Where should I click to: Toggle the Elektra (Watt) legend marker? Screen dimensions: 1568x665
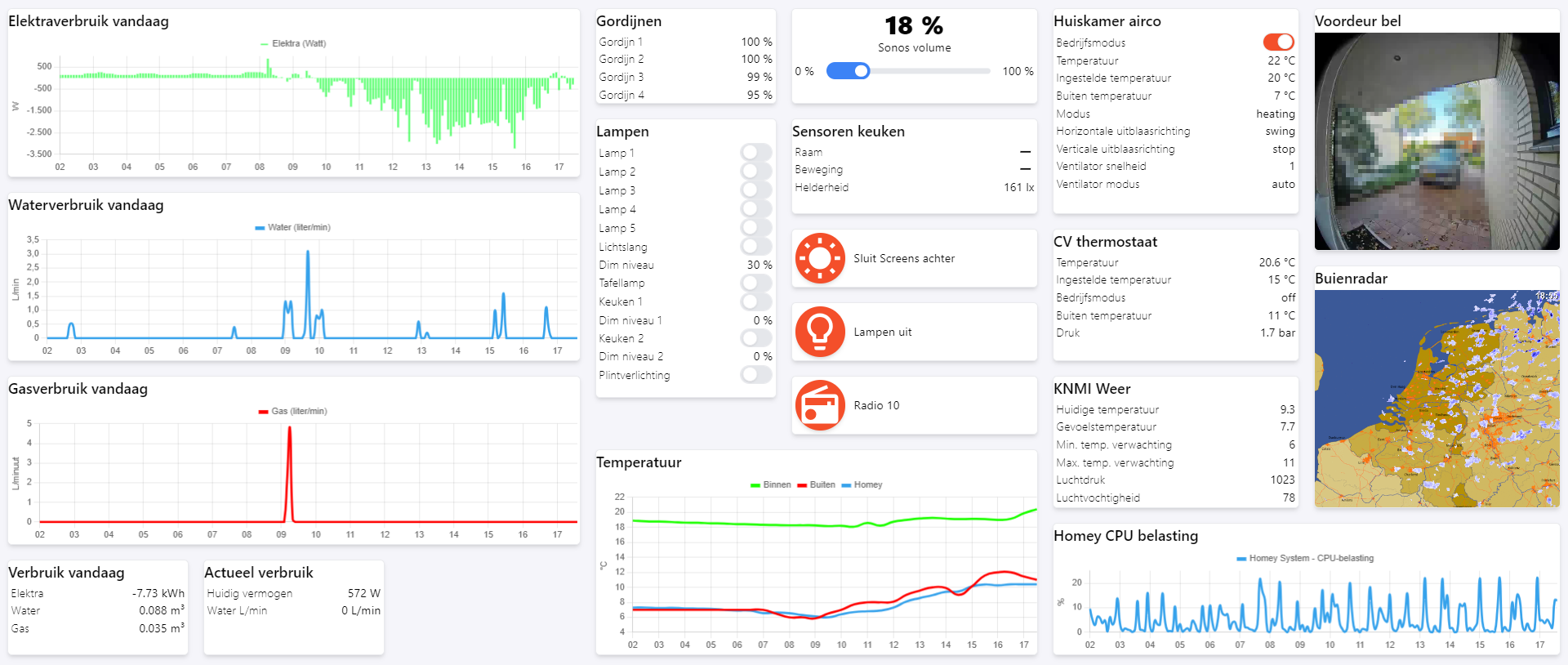[264, 43]
